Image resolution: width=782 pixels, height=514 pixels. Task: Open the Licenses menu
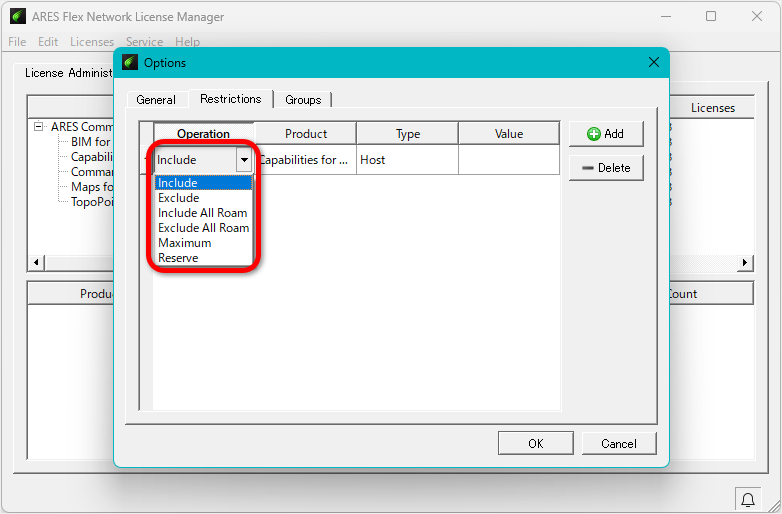92,42
